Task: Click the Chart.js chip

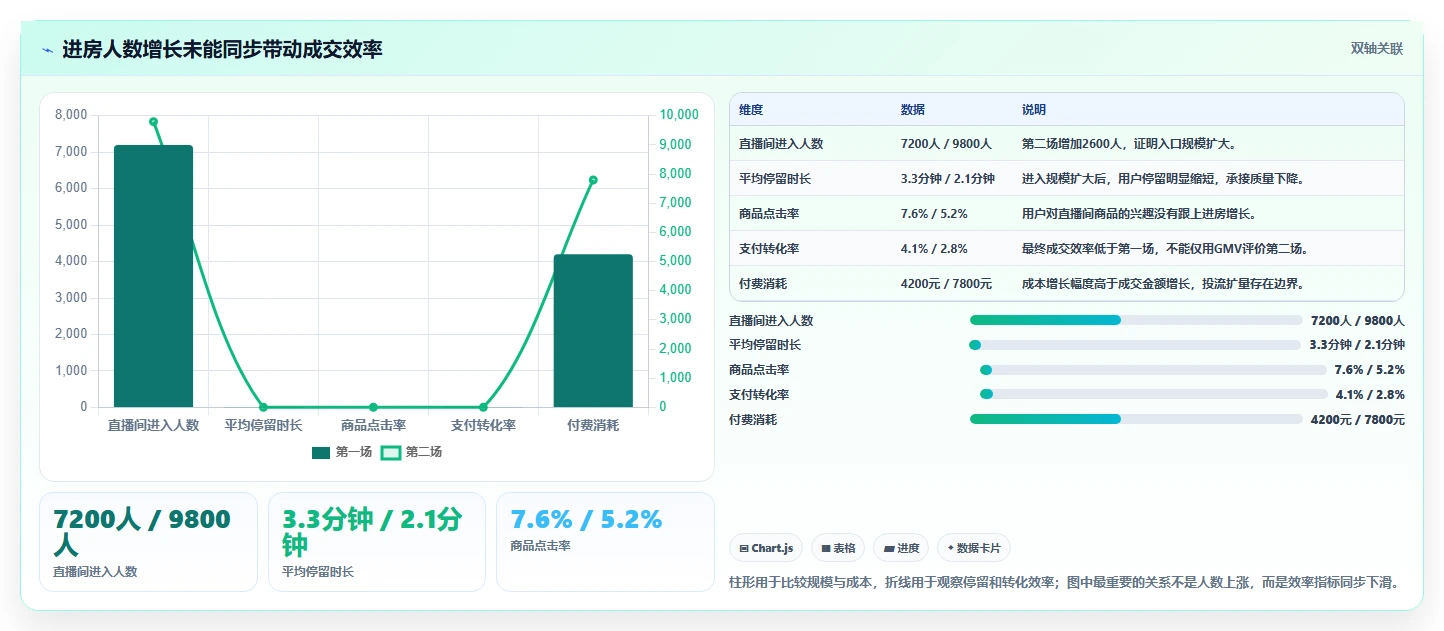Action: click(x=766, y=548)
